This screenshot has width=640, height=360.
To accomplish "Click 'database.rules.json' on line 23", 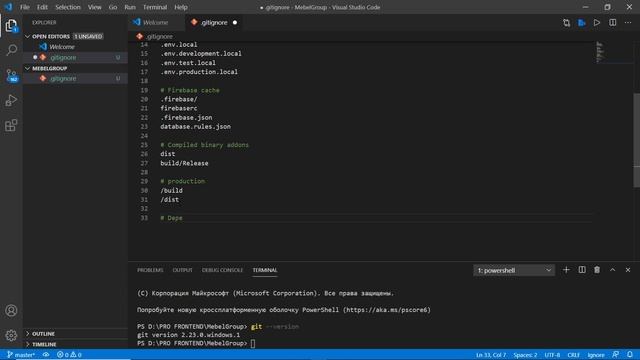I will coord(196,127).
